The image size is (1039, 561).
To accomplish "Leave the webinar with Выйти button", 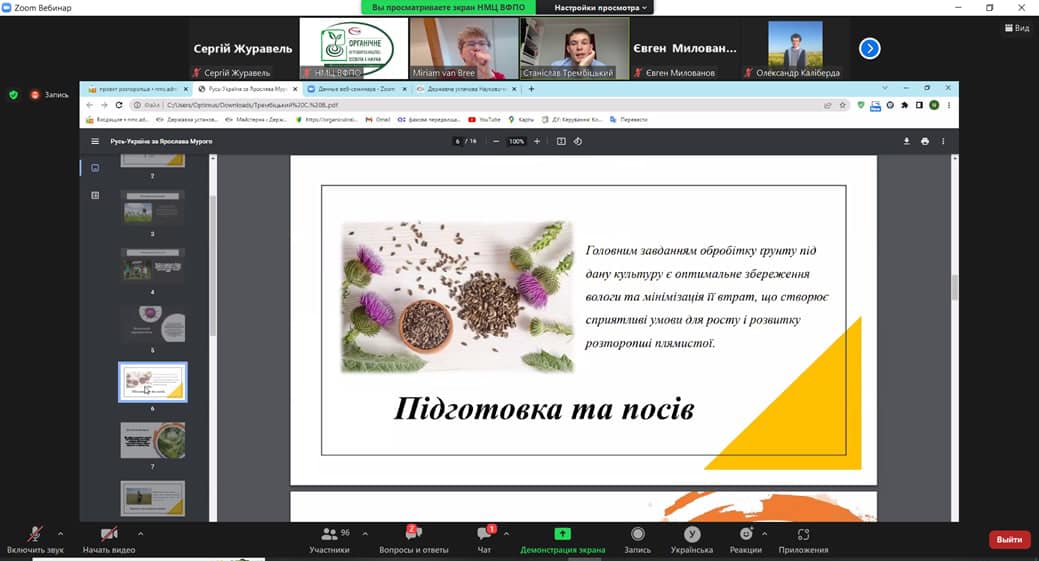I will 1009,539.
